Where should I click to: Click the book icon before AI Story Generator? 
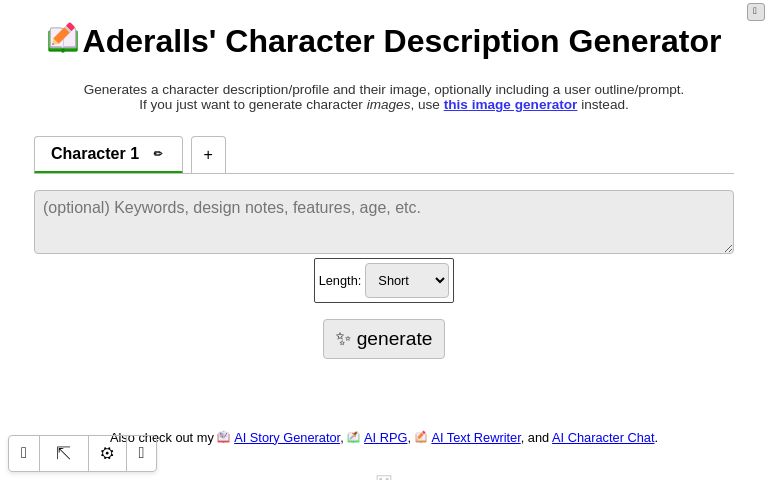coord(224,437)
